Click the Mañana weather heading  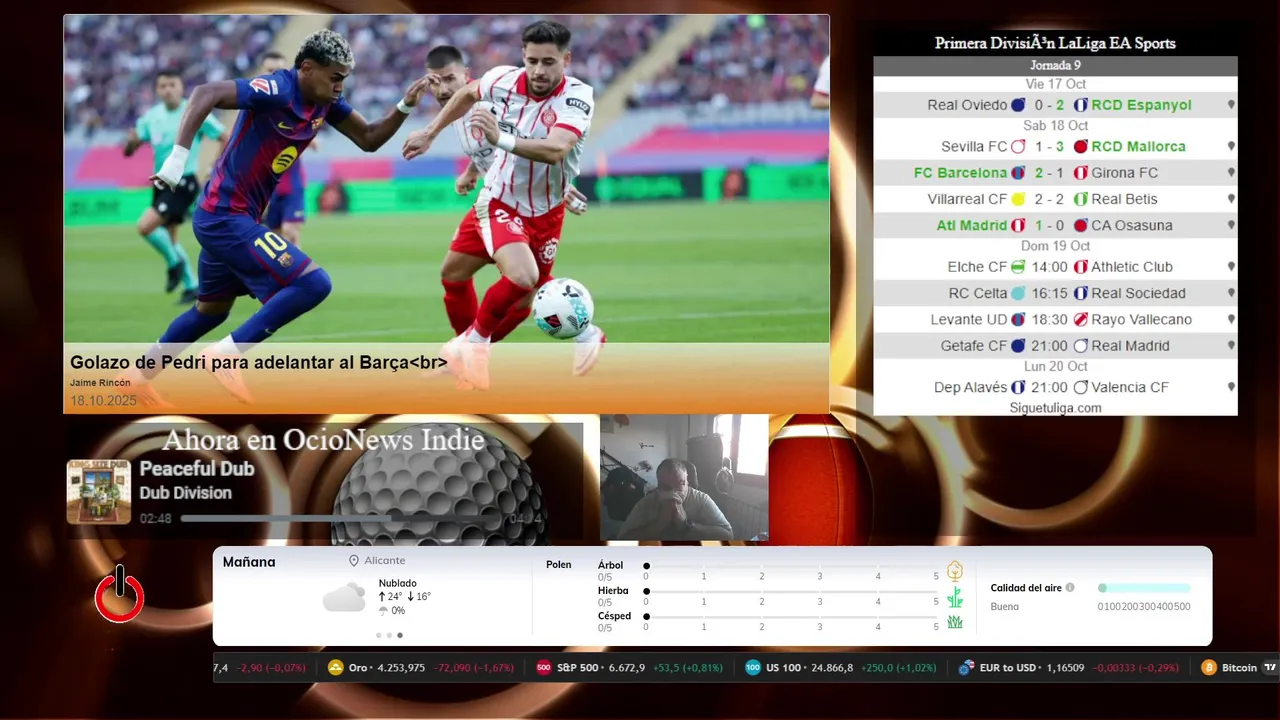coord(249,562)
